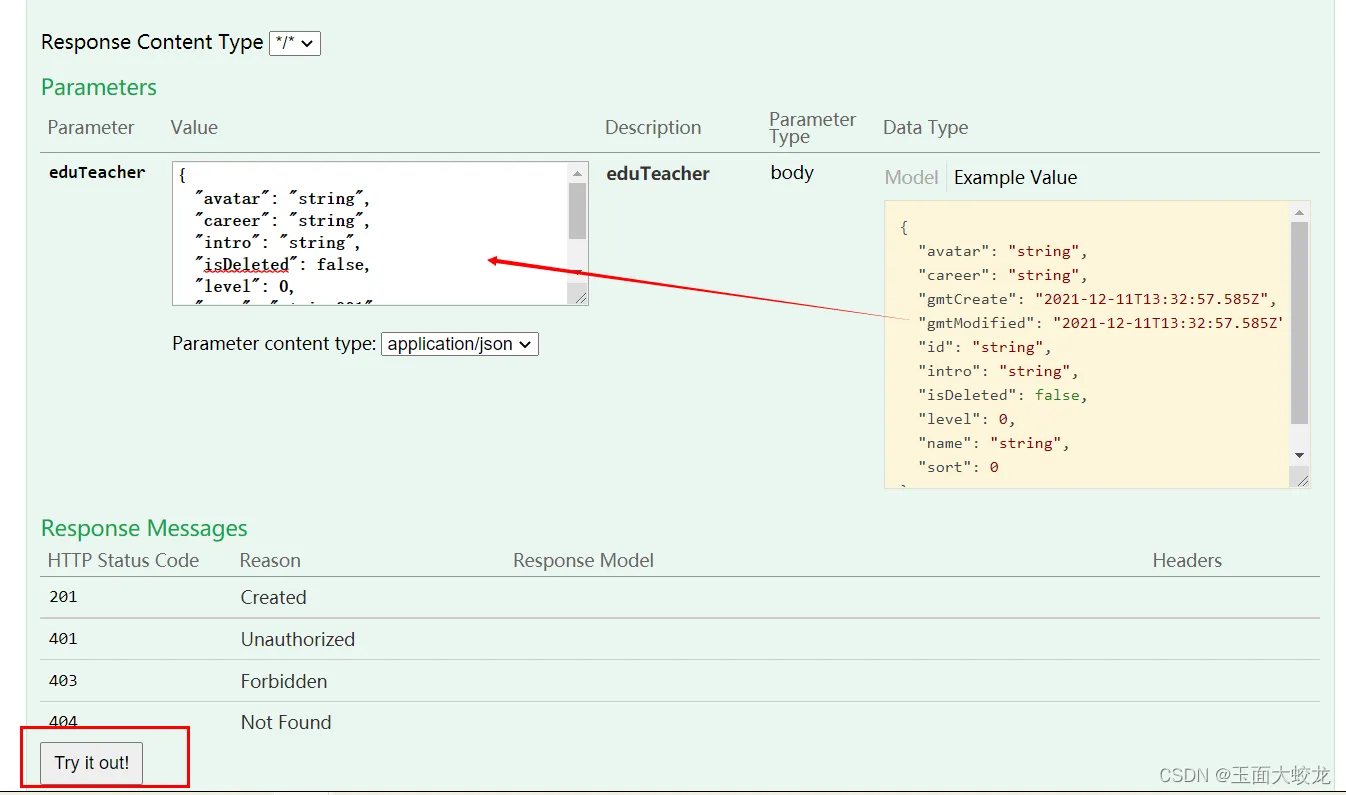Image resolution: width=1346 pixels, height=795 pixels.
Task: Click the Forbidden reason text
Action: pos(284,681)
